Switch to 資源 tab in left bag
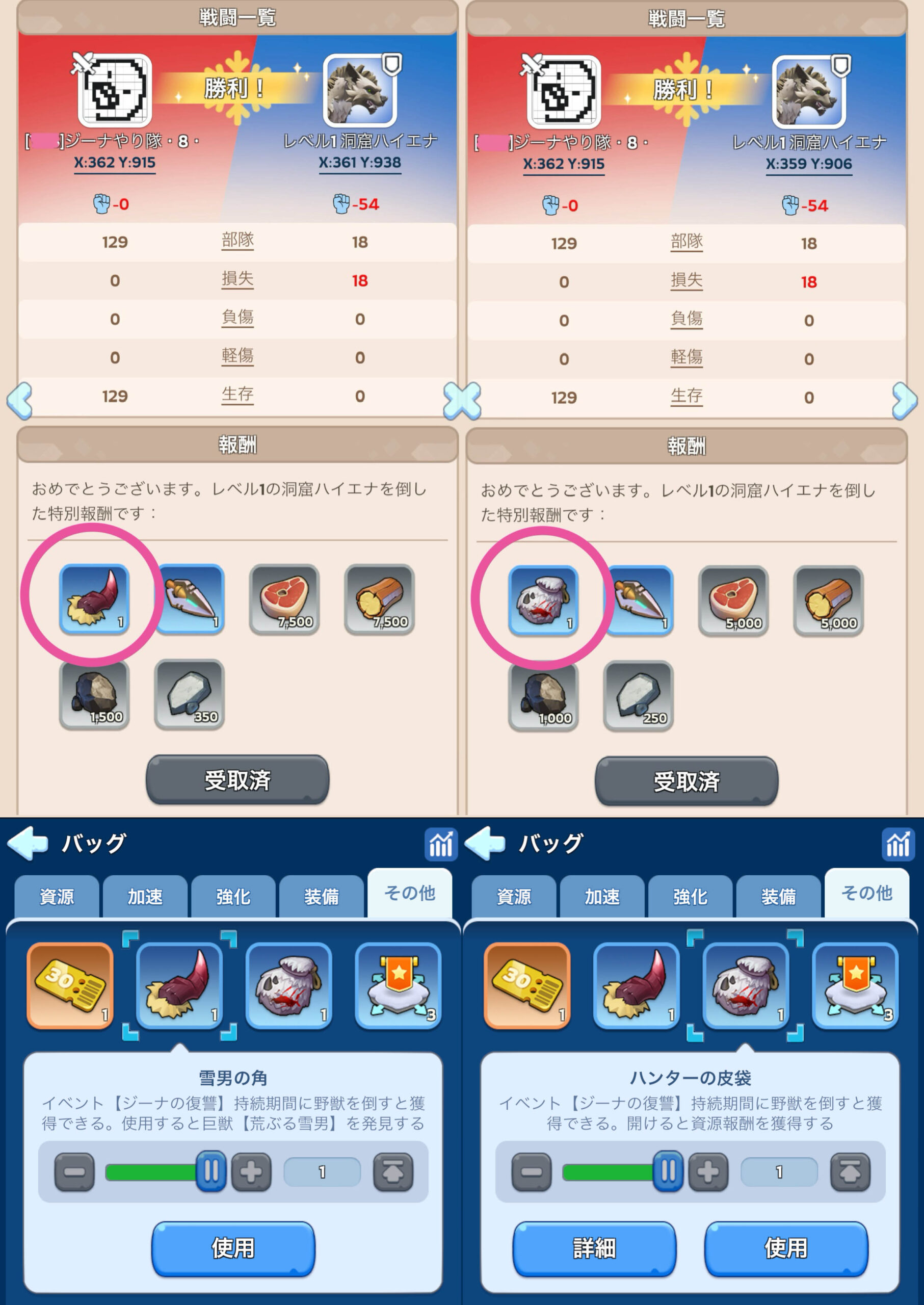Screen dimensions: 924x1305 click(x=57, y=896)
